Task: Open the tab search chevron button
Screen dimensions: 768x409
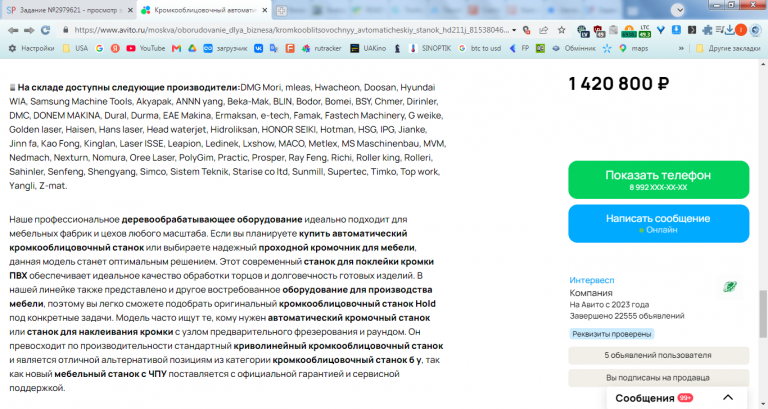Action: [678, 10]
